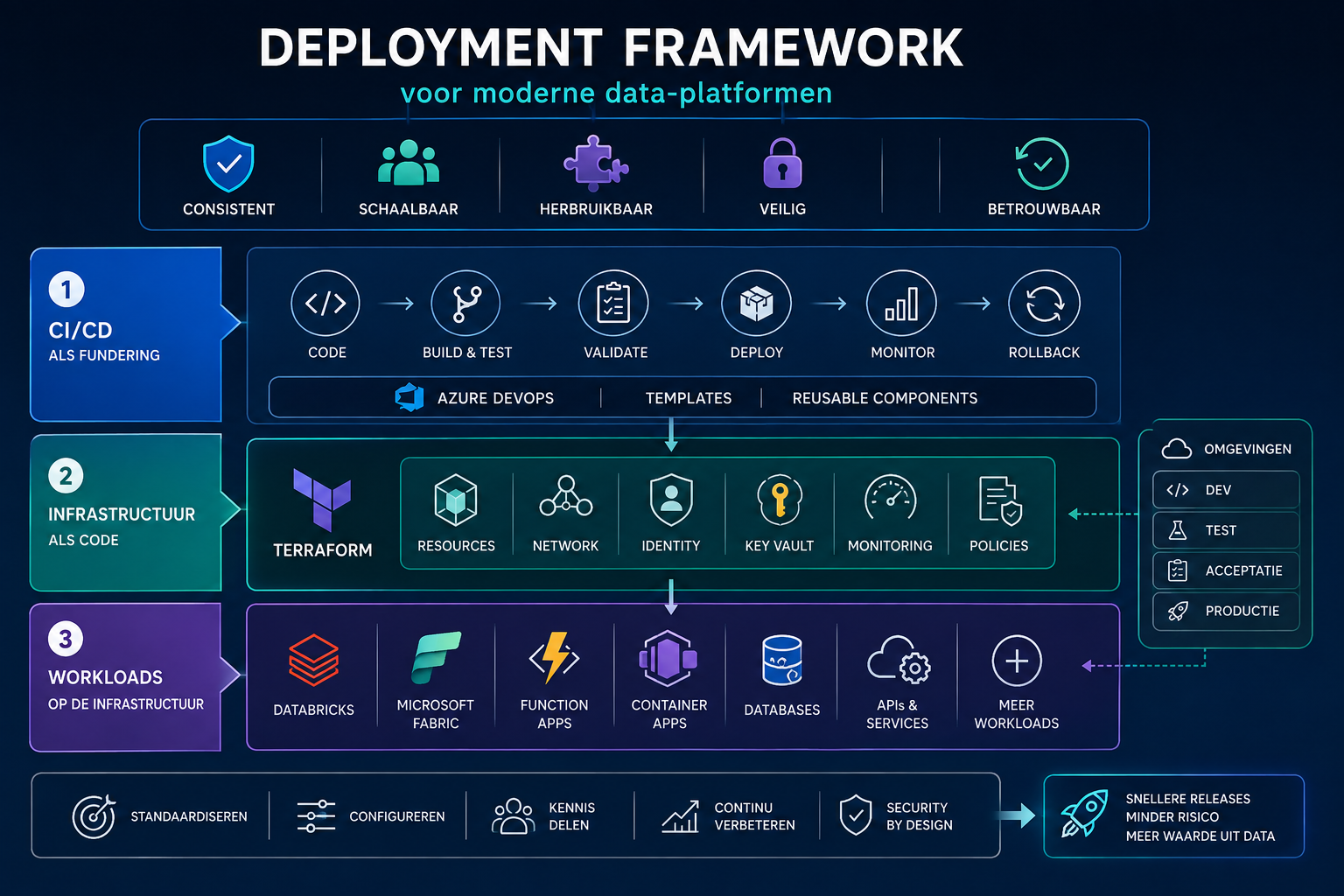This screenshot has height=896, width=1344.
Task: Click the voor moderne data-platformen subtitle
Action: 616,93
